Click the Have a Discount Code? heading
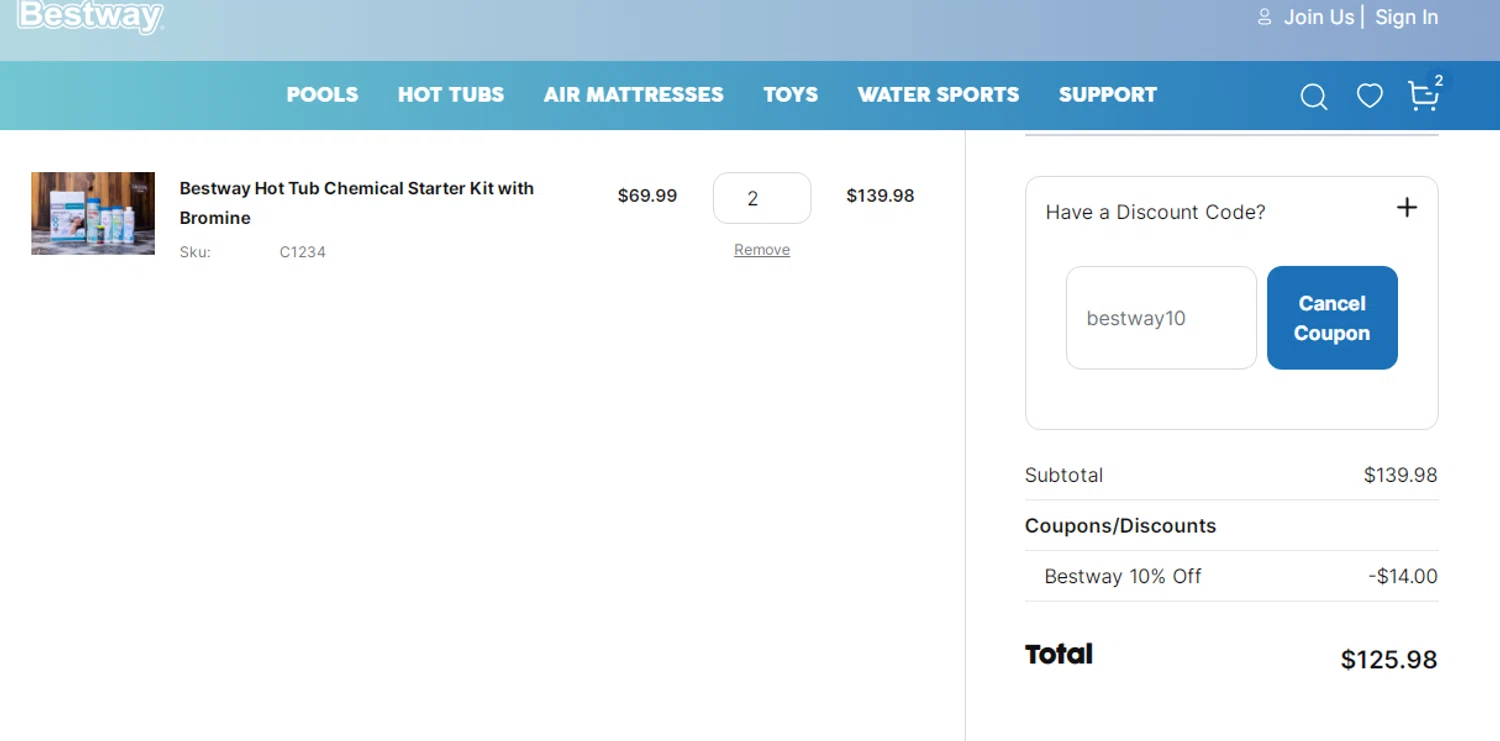This screenshot has width=1500, height=741. [1155, 212]
